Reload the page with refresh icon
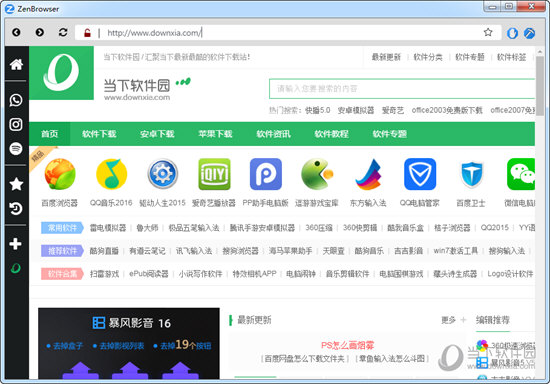 [63, 33]
